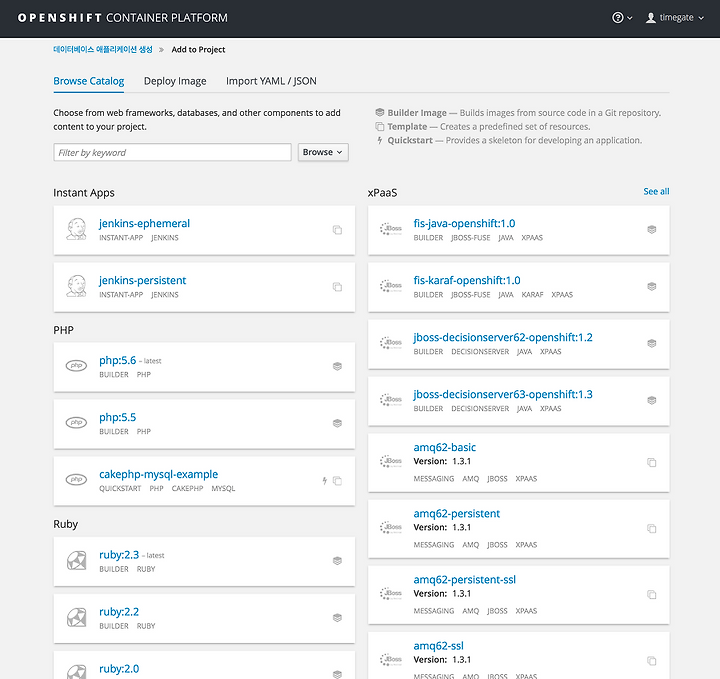Click the Ruby logo on ruby:2.3 card

click(x=76, y=561)
